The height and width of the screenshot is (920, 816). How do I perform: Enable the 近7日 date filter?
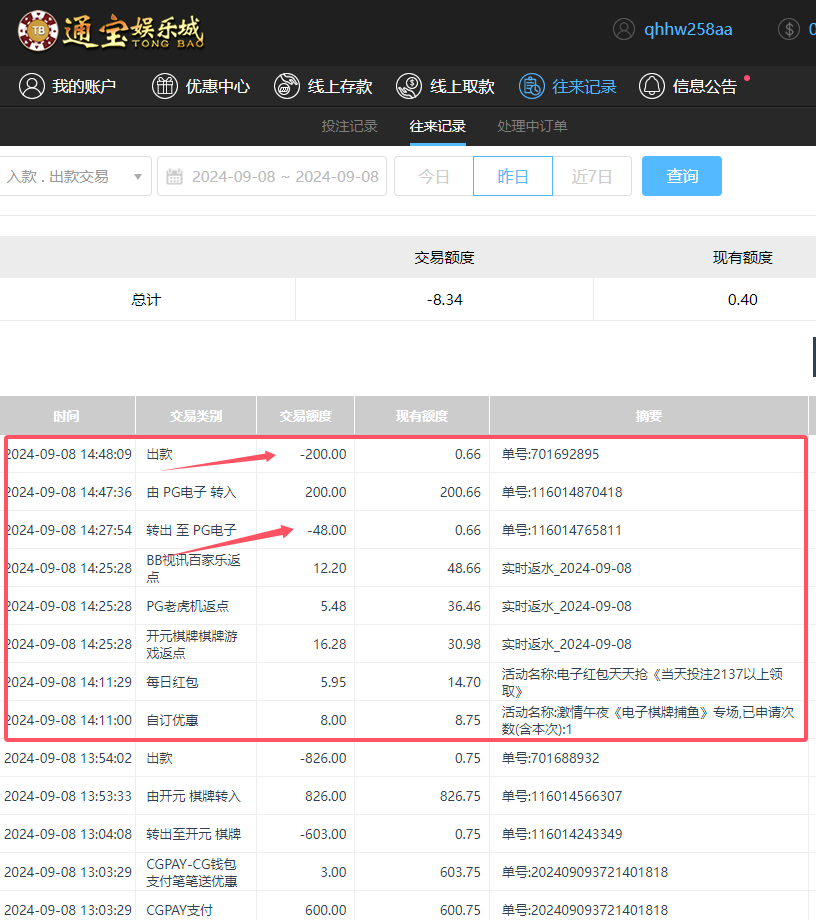[591, 176]
